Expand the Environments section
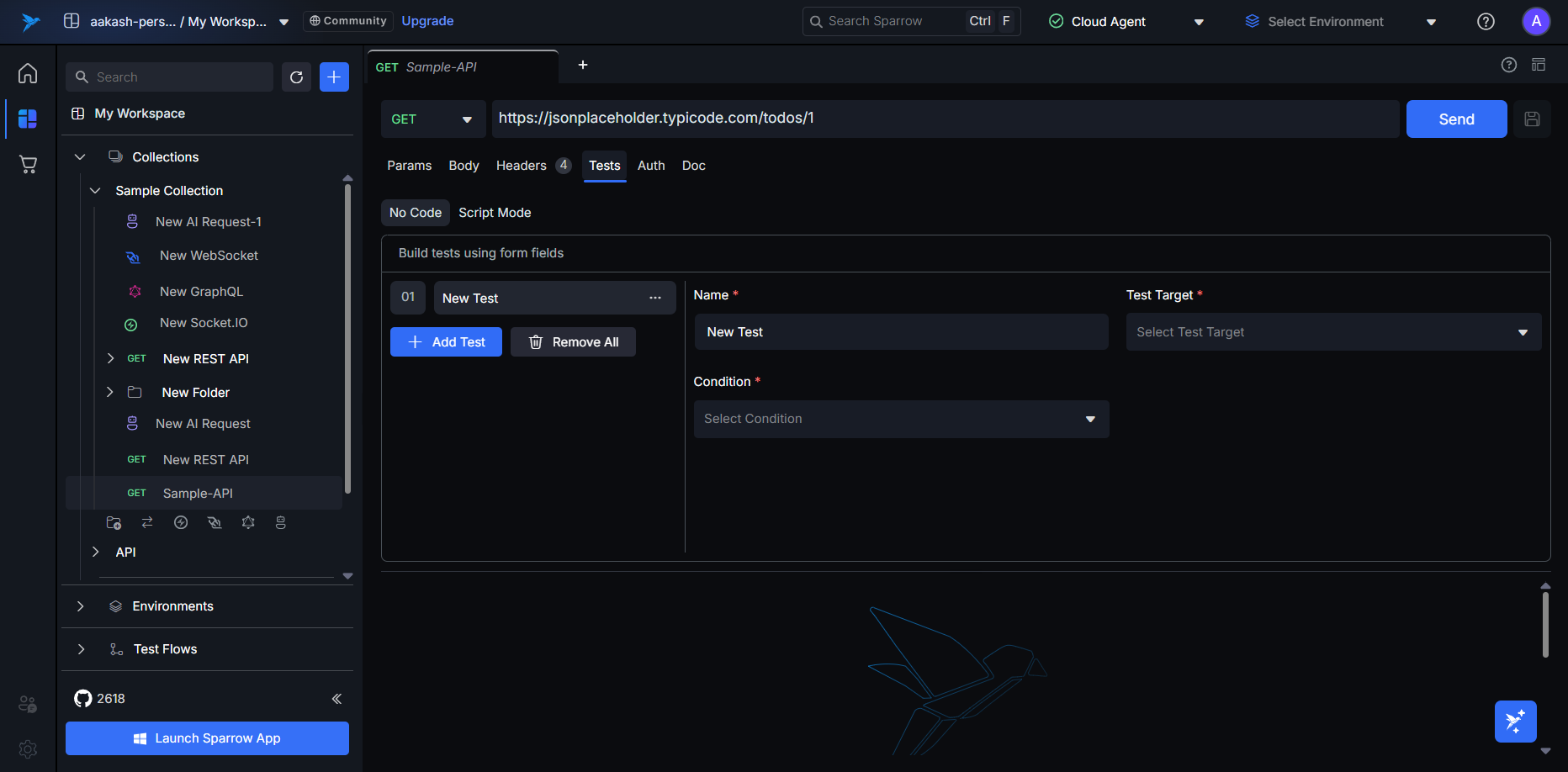Screen dimensions: 1568x772 click(x=81, y=606)
